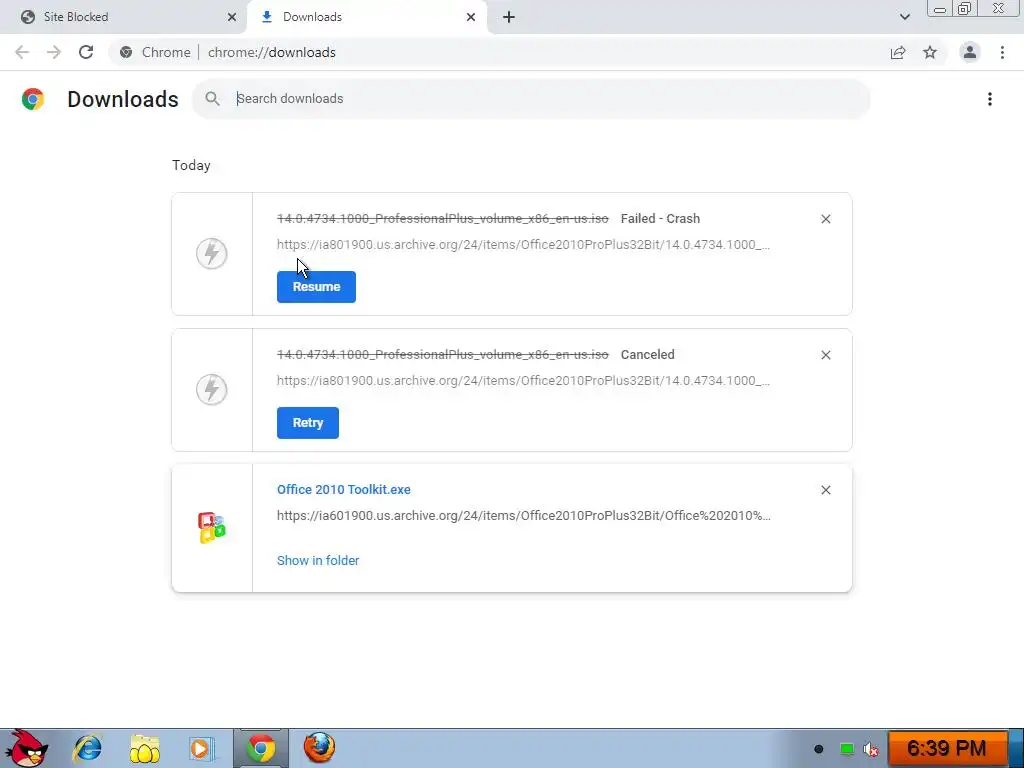The width and height of the screenshot is (1024, 768).
Task: Open Office 2010 Toolkit.exe file link
Action: (344, 489)
